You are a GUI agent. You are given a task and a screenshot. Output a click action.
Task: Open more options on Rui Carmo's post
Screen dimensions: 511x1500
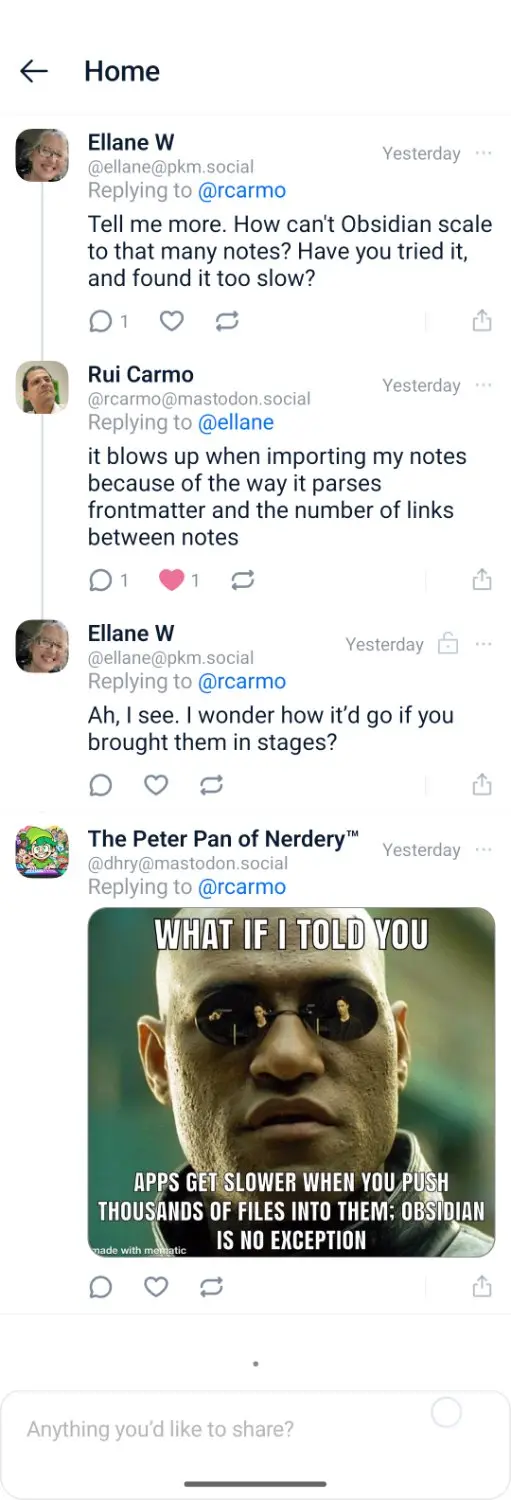[484, 385]
